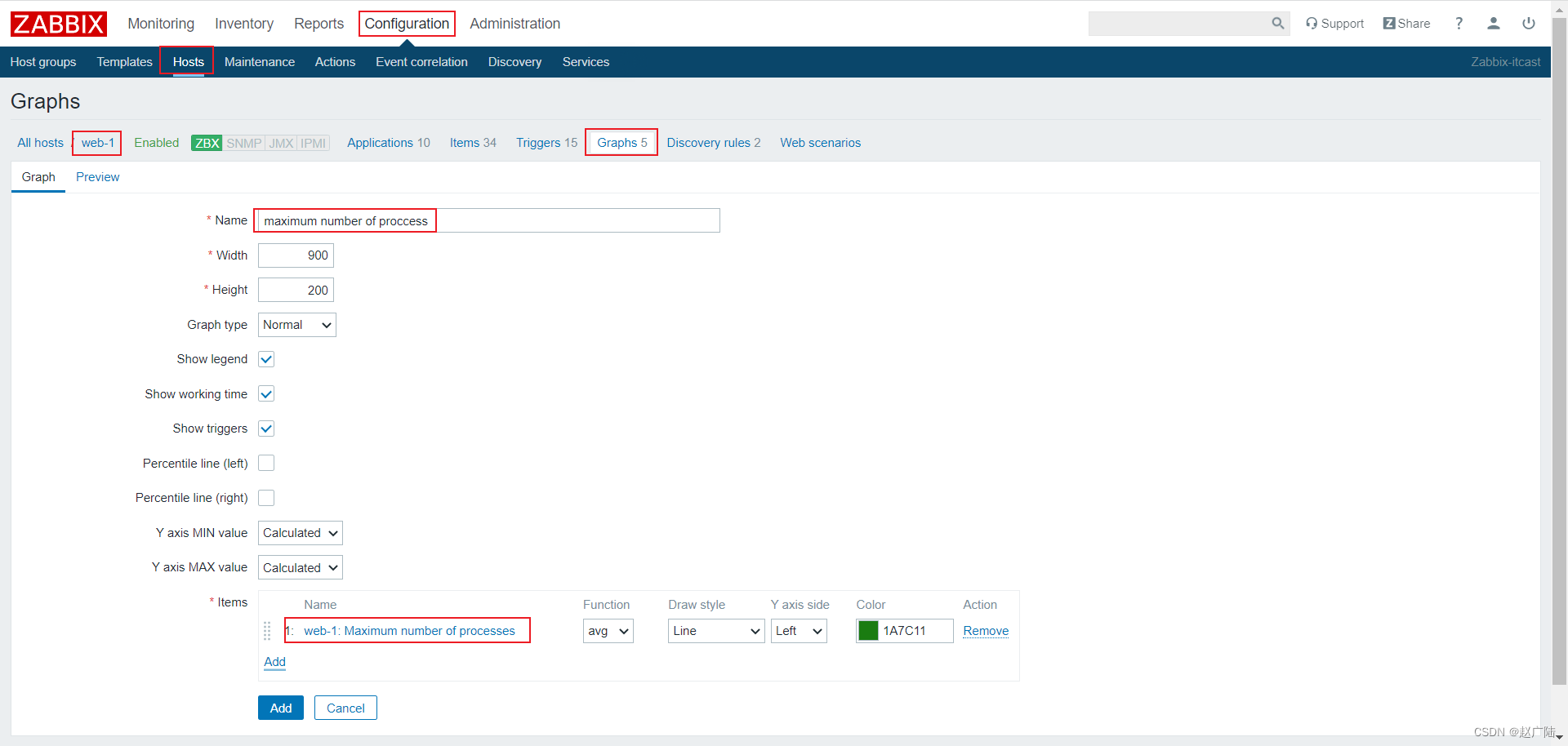Click the vertical page scrollbar

(1559, 351)
